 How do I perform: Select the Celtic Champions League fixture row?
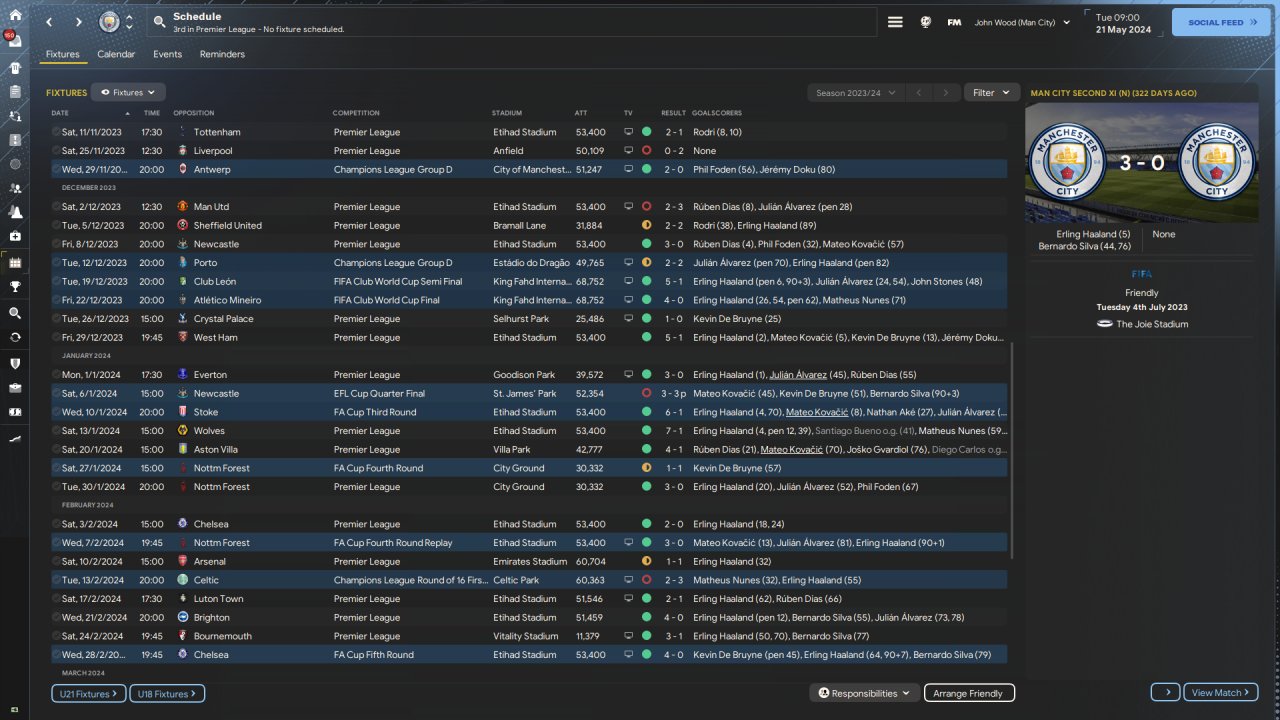click(x=529, y=580)
